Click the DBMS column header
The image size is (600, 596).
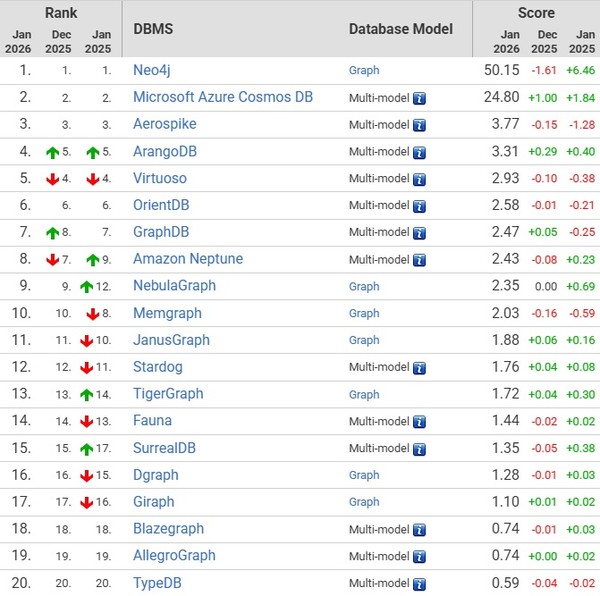[x=153, y=29]
